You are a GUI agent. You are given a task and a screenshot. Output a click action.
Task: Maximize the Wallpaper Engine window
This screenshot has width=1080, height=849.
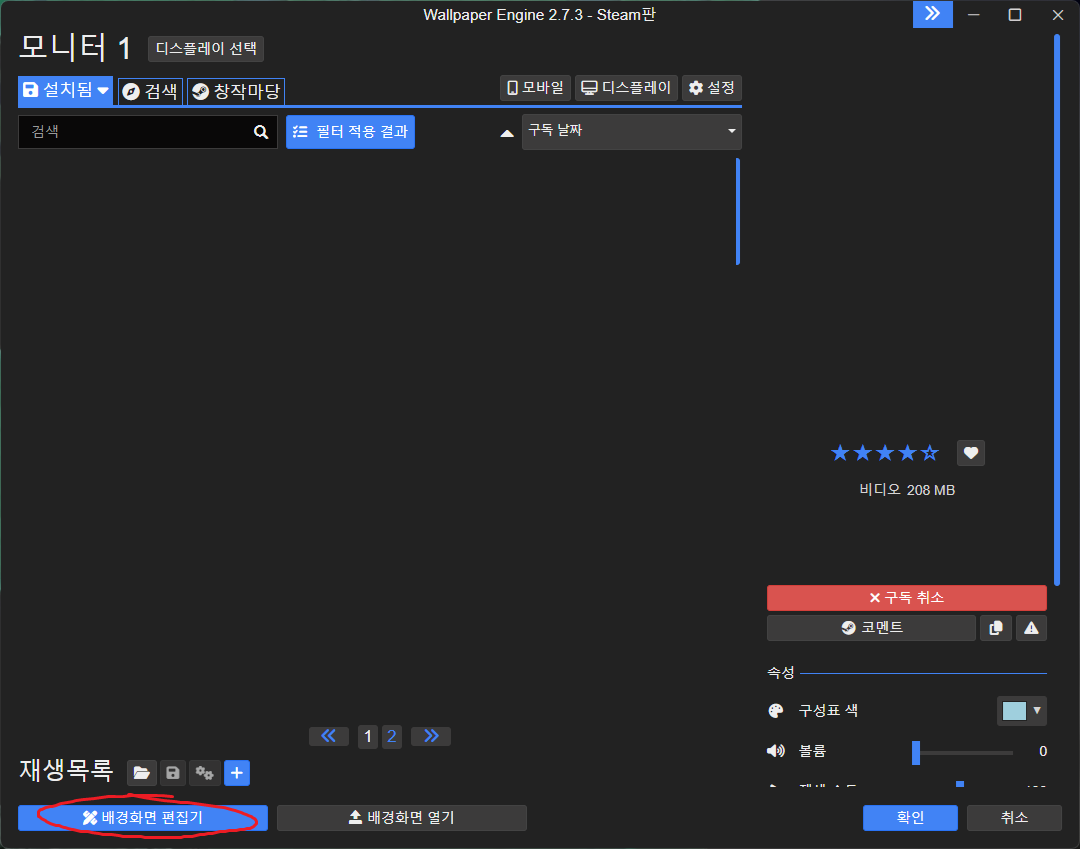point(1015,14)
